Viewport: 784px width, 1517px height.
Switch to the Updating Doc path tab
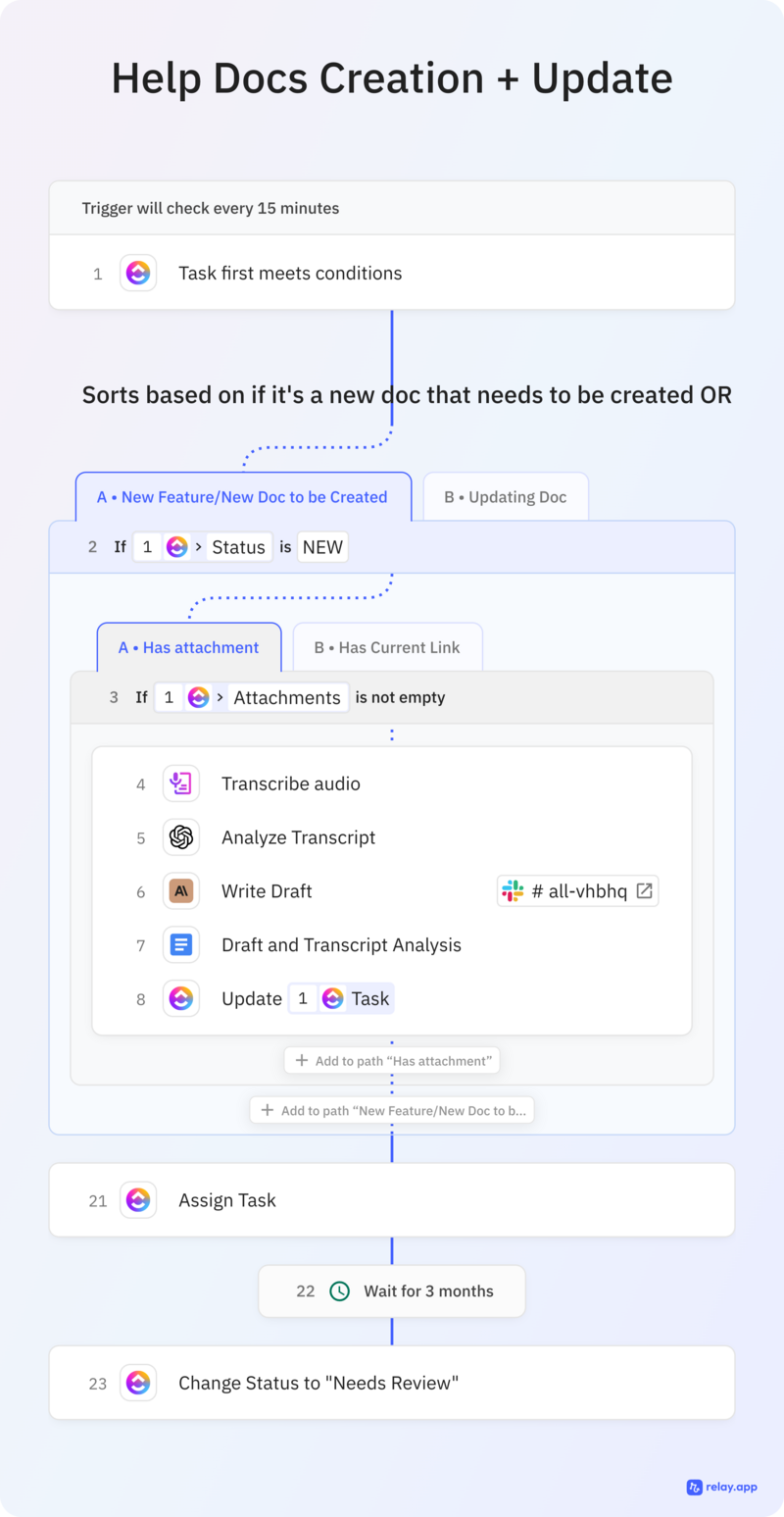[505, 497]
